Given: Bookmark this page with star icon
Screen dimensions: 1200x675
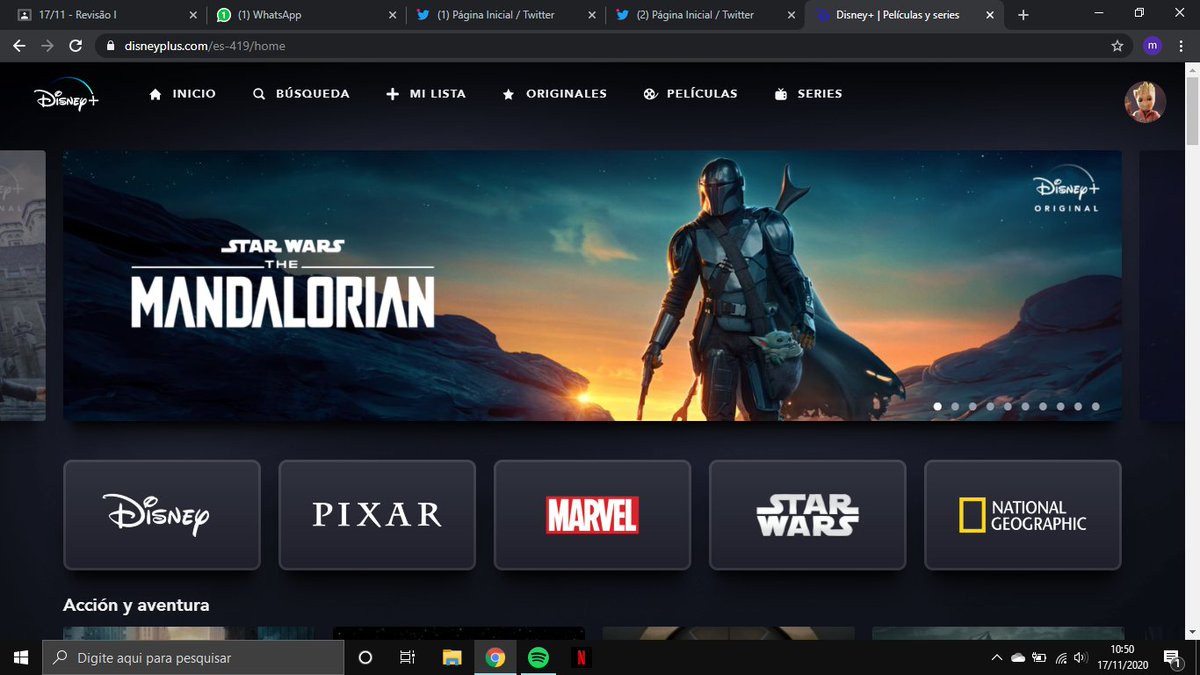Looking at the screenshot, I should [1117, 46].
